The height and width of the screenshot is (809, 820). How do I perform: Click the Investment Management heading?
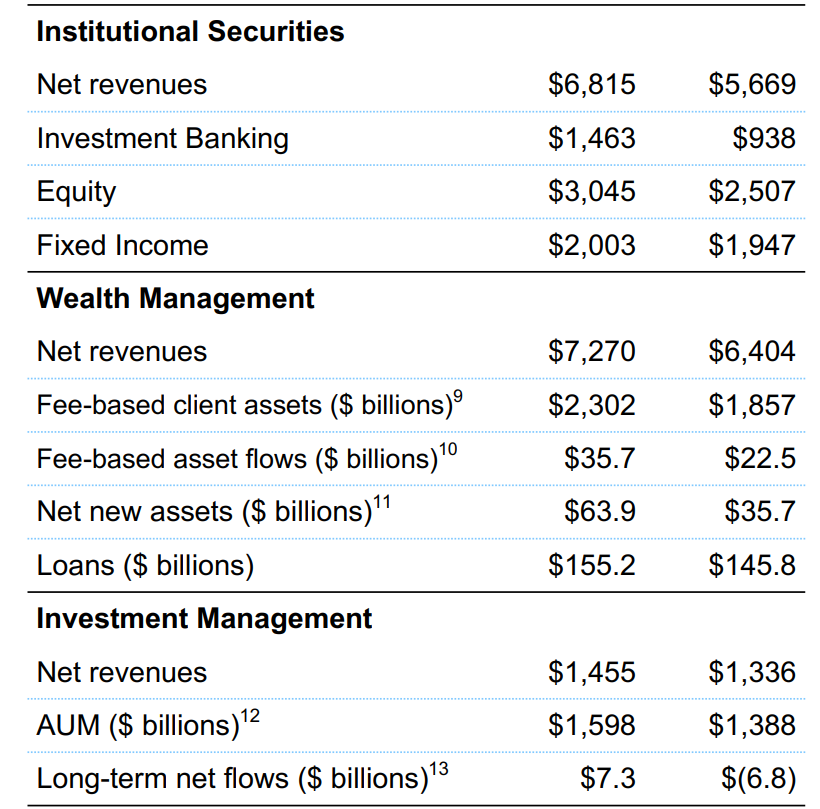point(204,619)
